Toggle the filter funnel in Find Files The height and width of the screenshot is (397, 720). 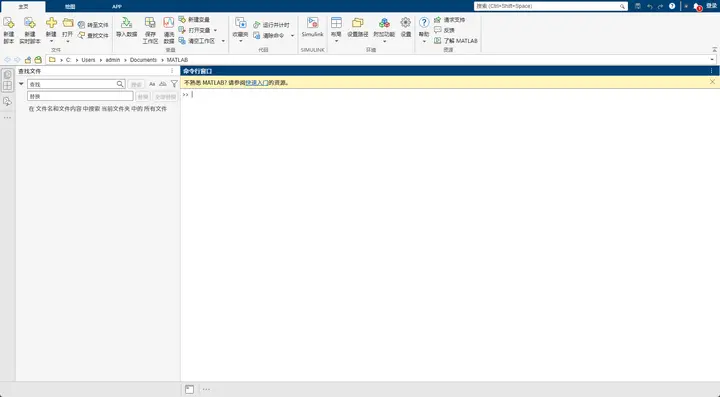[x=174, y=84]
